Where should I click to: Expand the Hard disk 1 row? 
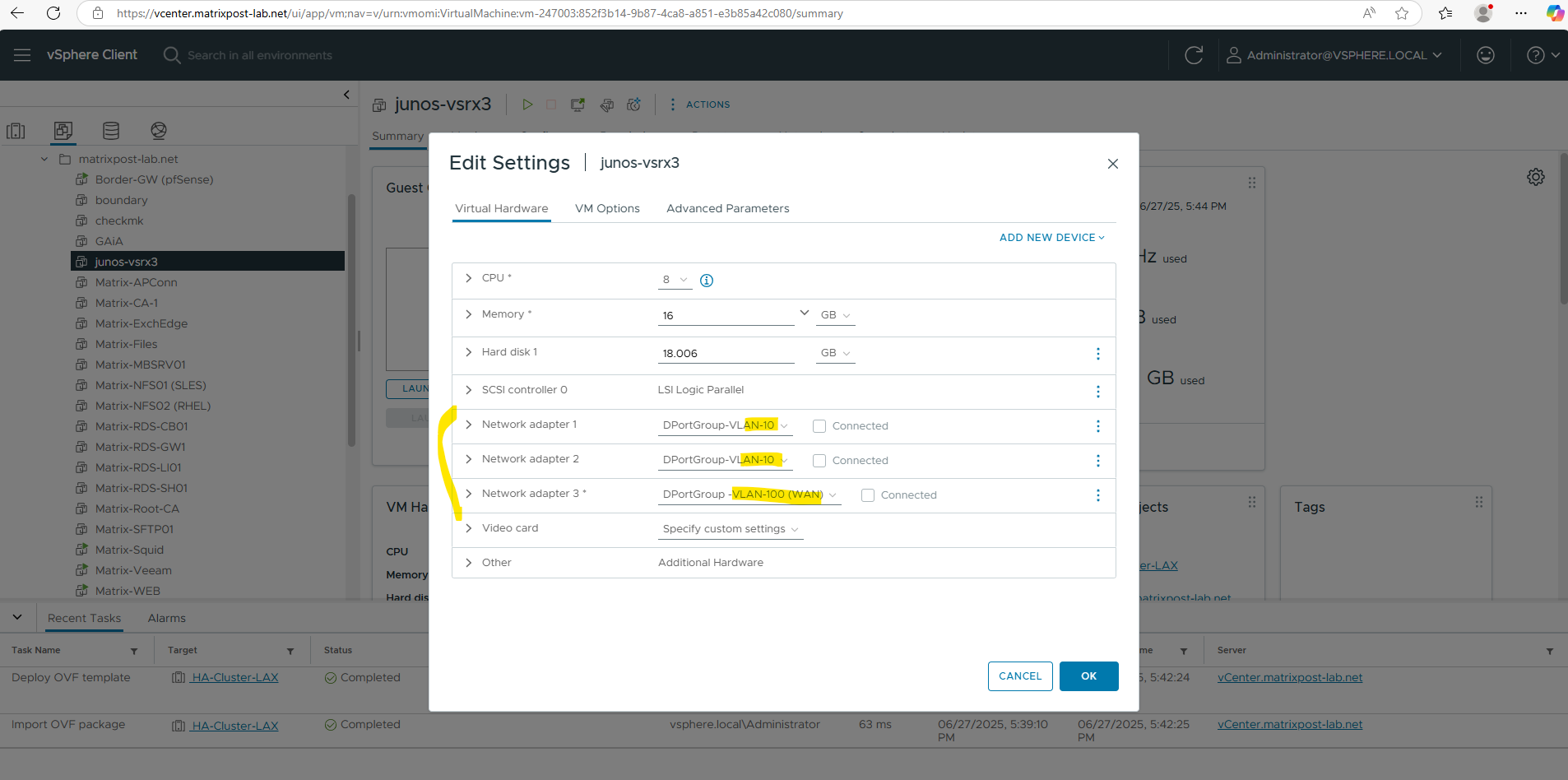coord(469,352)
